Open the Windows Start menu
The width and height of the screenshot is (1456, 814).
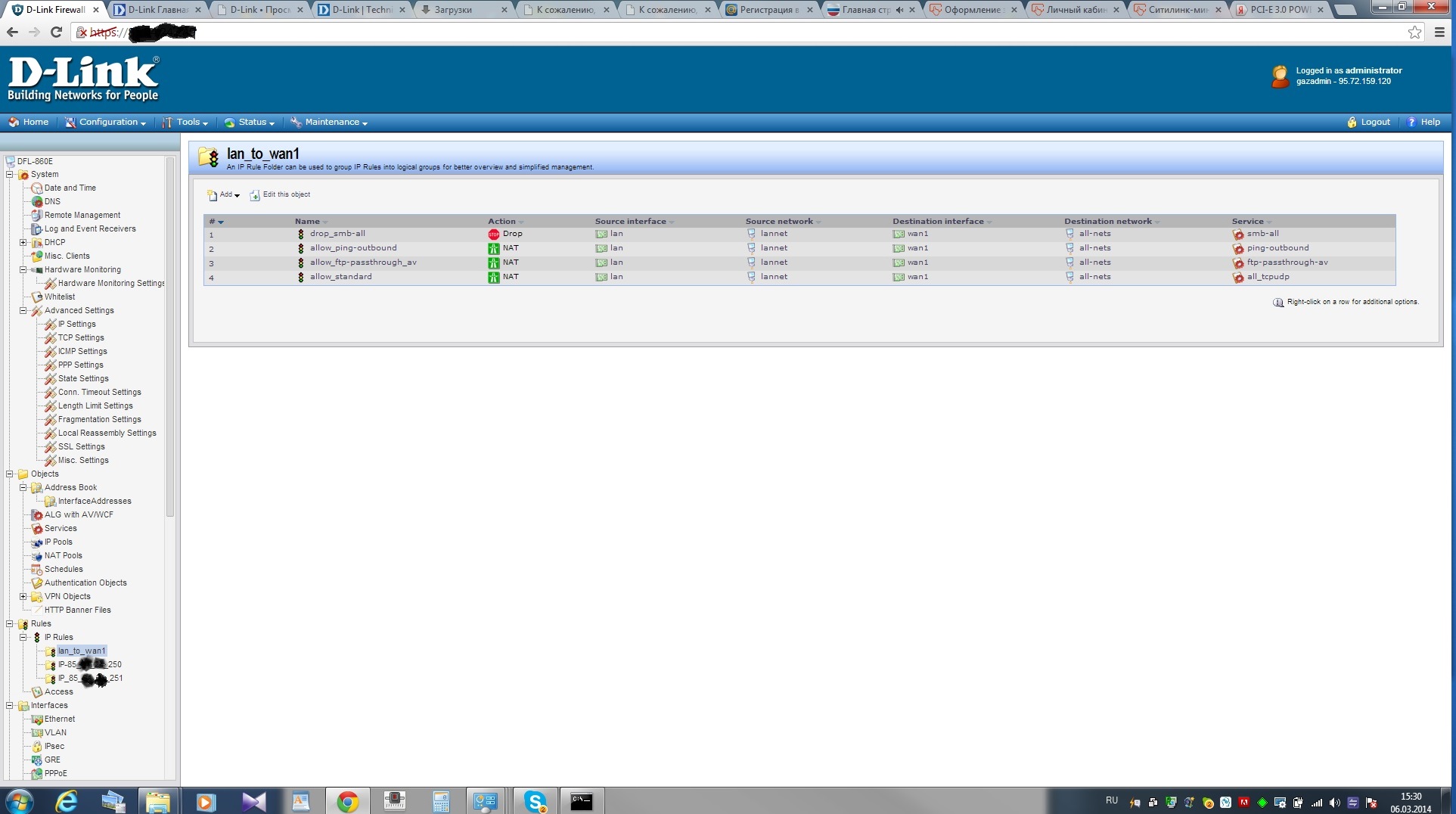[x=19, y=801]
